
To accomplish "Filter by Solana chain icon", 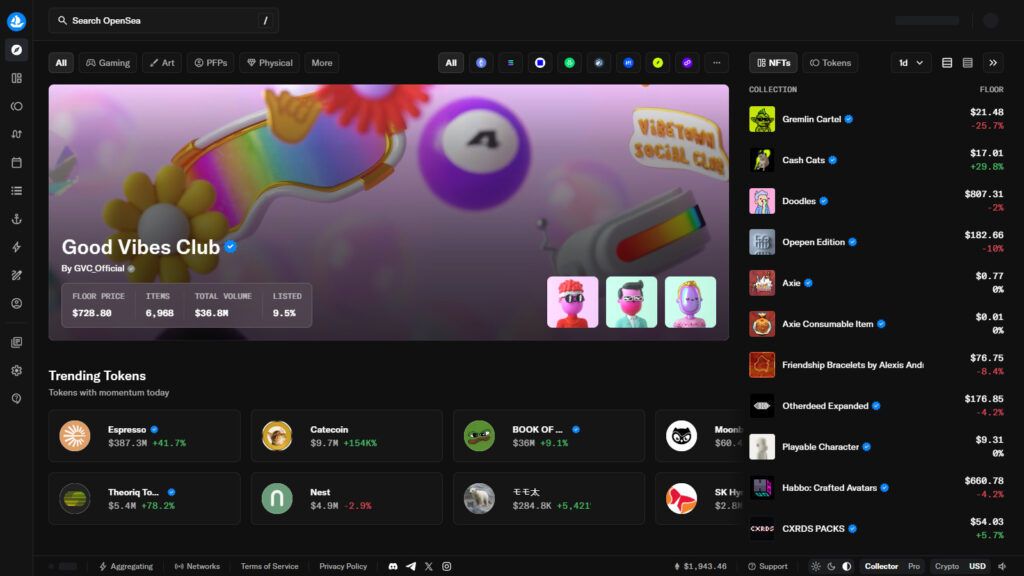I will click(x=511, y=63).
